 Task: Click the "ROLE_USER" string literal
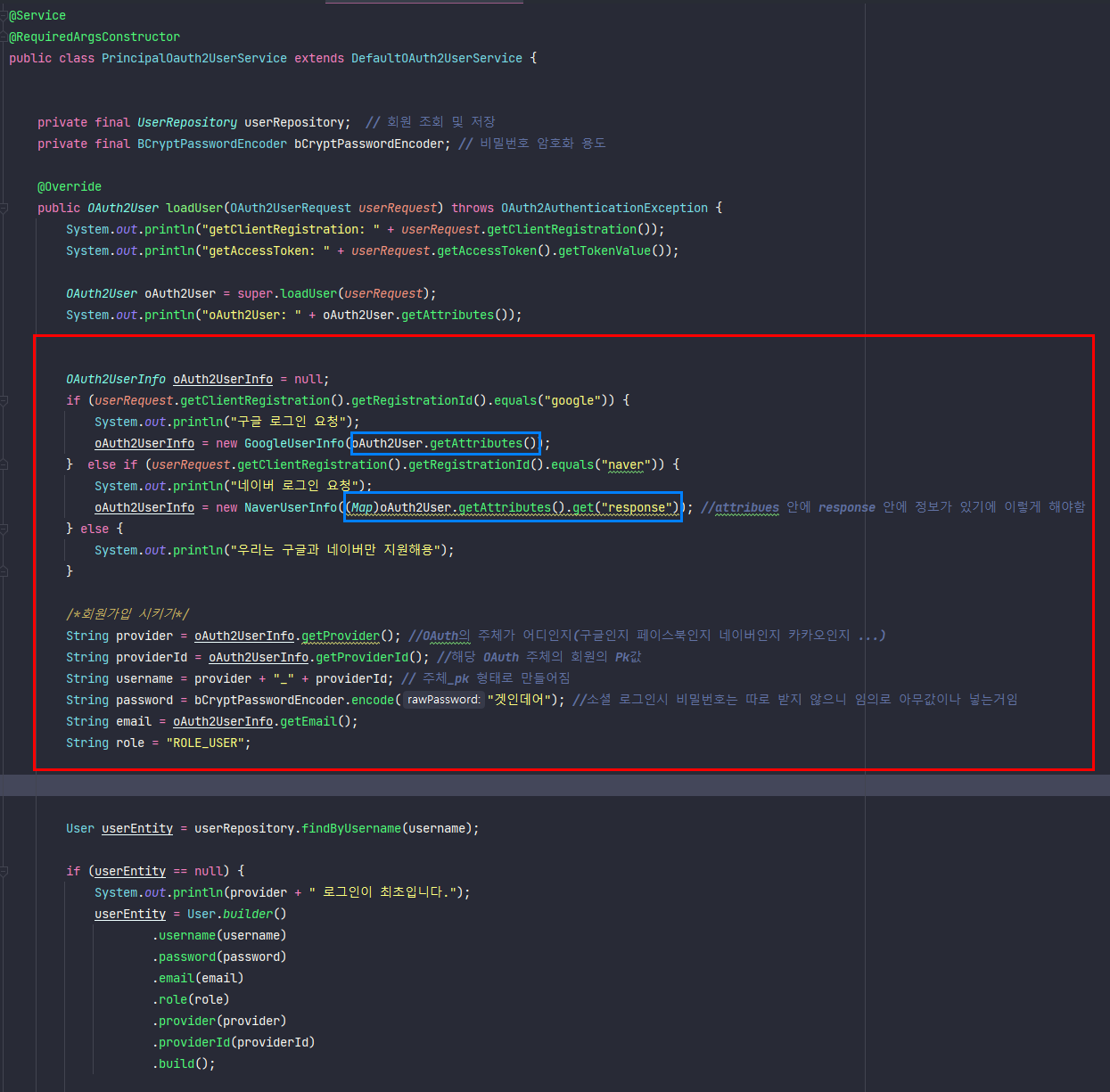click(x=205, y=743)
